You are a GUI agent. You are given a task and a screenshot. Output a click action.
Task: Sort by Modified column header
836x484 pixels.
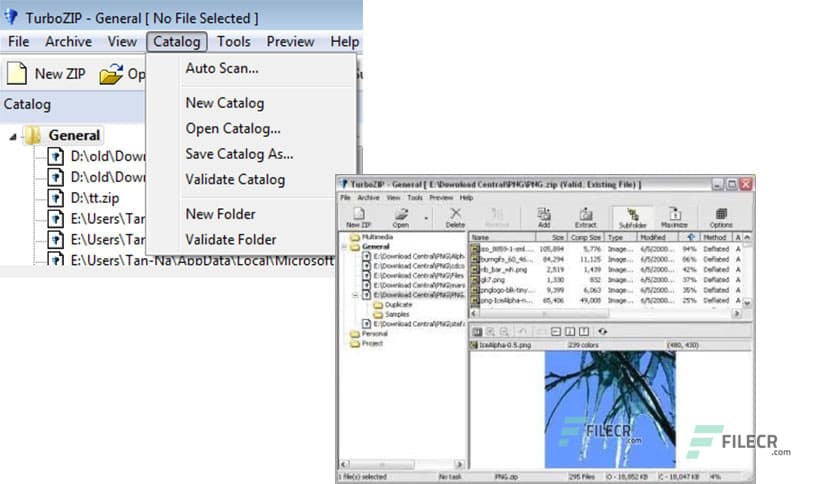tap(657, 237)
